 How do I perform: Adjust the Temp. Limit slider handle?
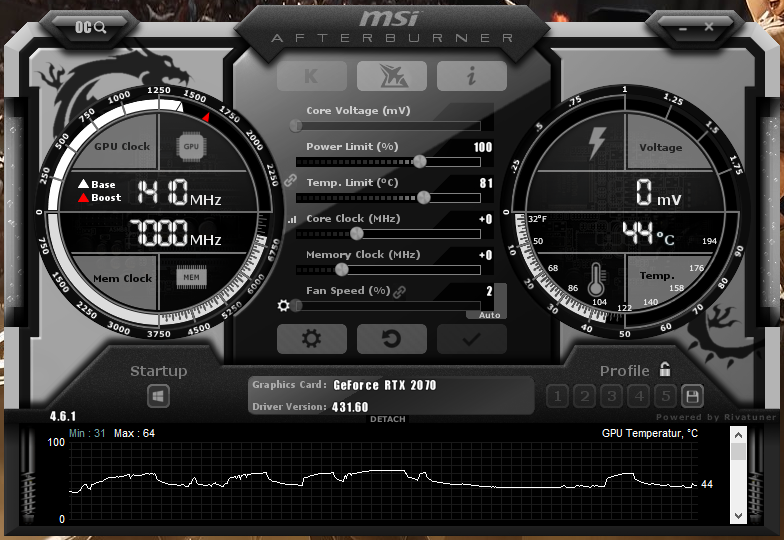coord(424,197)
